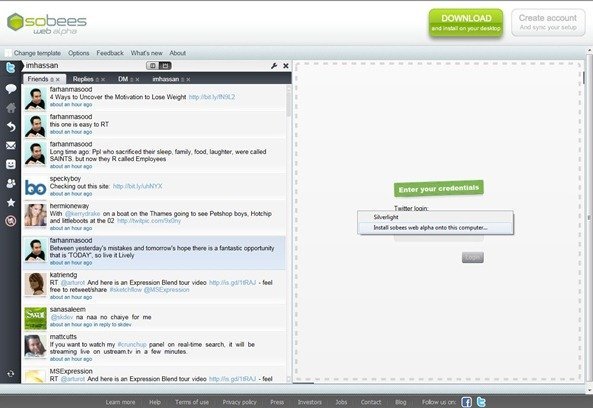Screen dimensions: 593x408
Task: Close the imhassan panel with X
Action: (x=286, y=66)
